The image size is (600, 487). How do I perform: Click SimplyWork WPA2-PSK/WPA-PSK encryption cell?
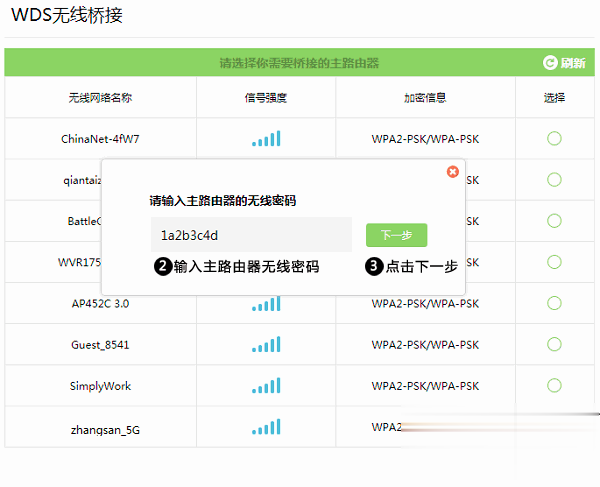tap(425, 386)
